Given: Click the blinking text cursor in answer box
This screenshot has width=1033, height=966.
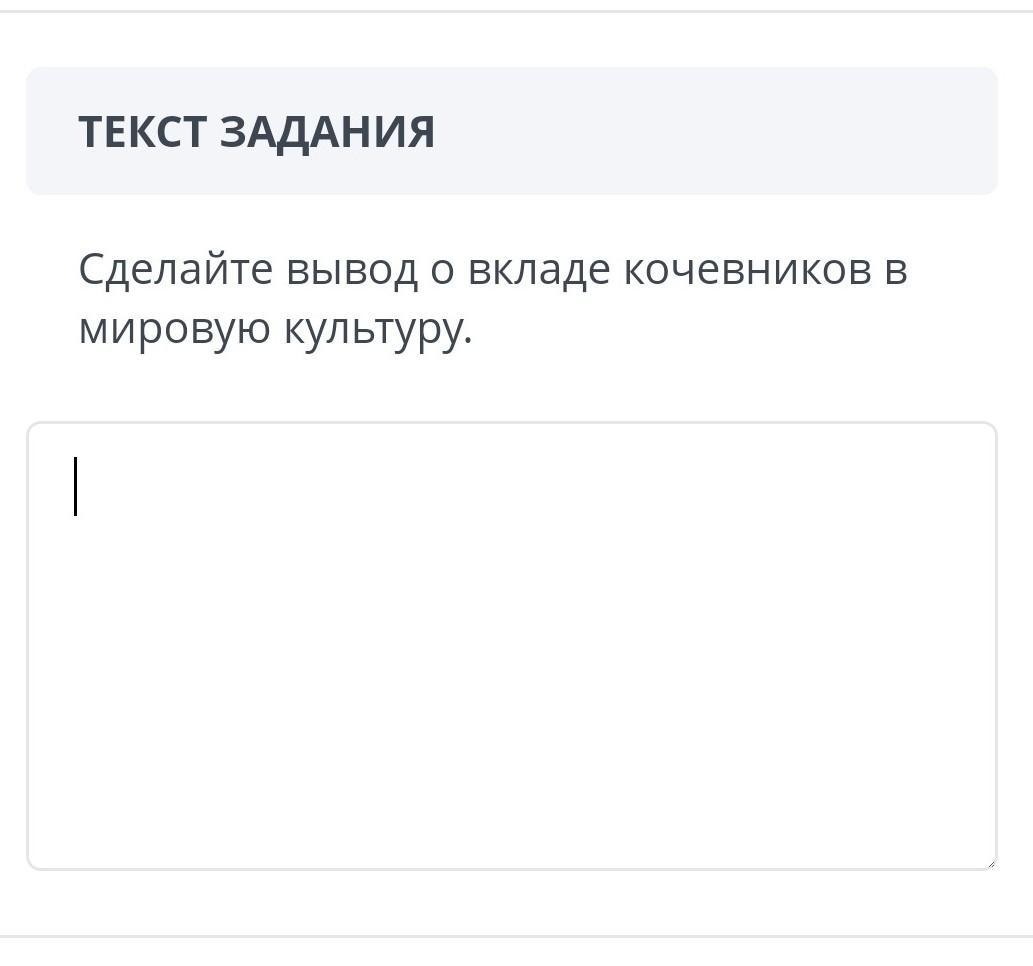Looking at the screenshot, I should 76,486.
